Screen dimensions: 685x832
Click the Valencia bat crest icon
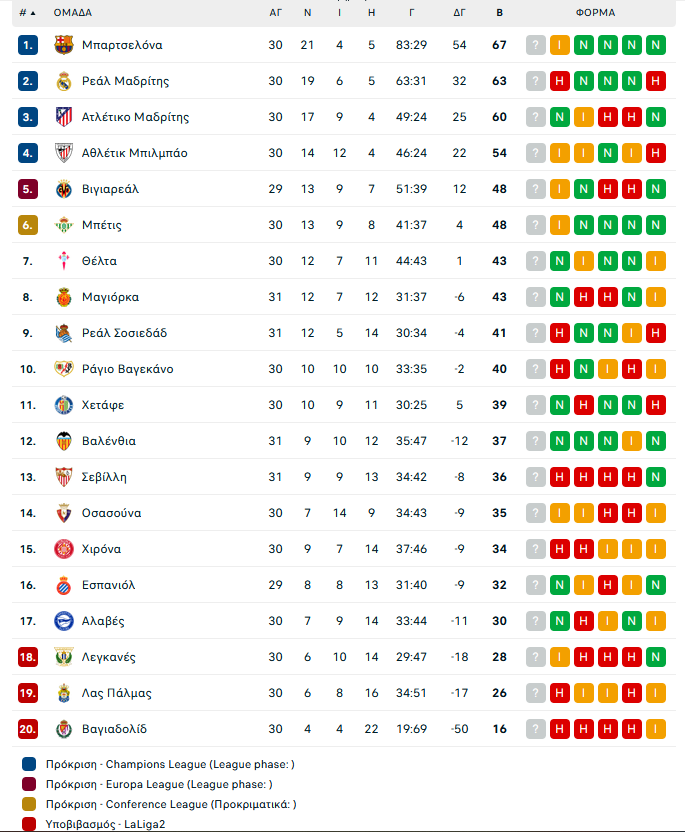(x=64, y=441)
